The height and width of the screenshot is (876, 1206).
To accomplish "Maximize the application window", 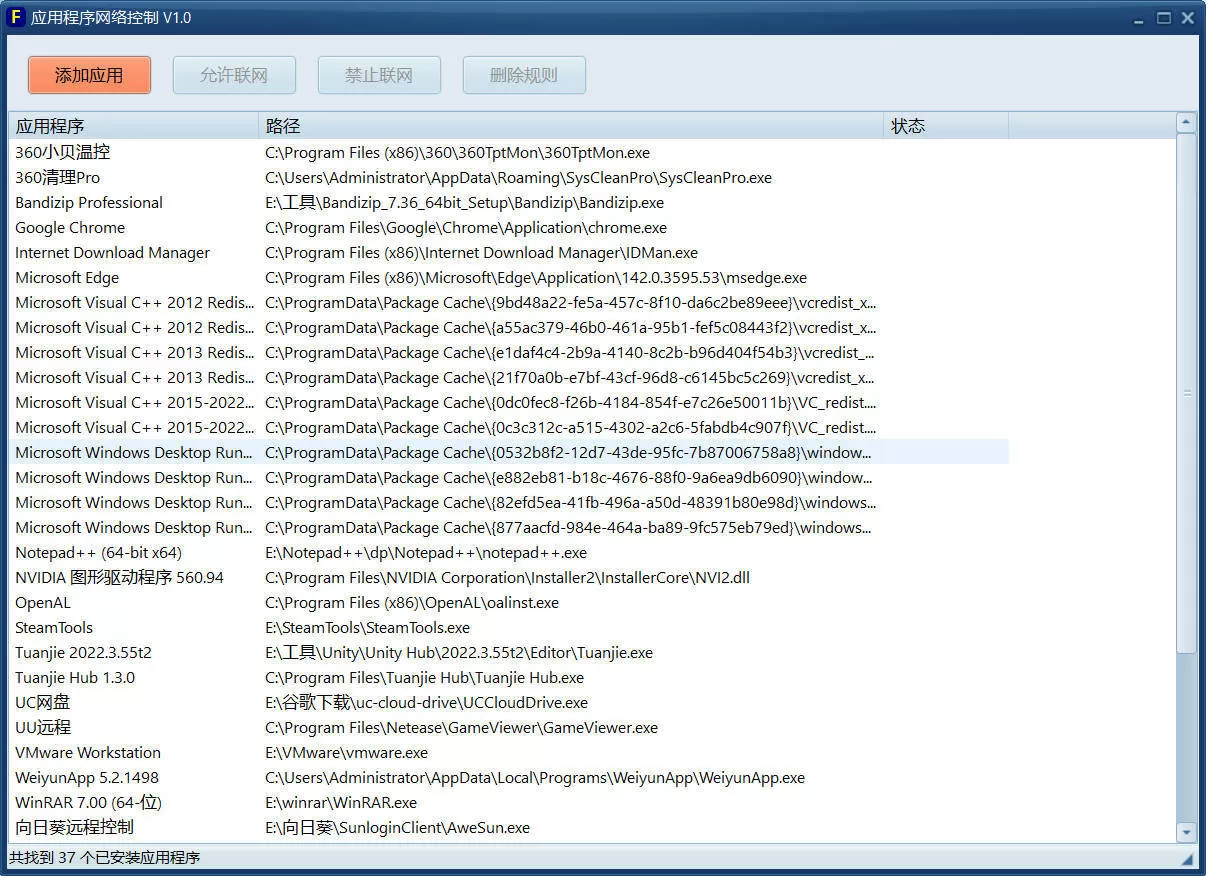I will tap(1164, 17).
